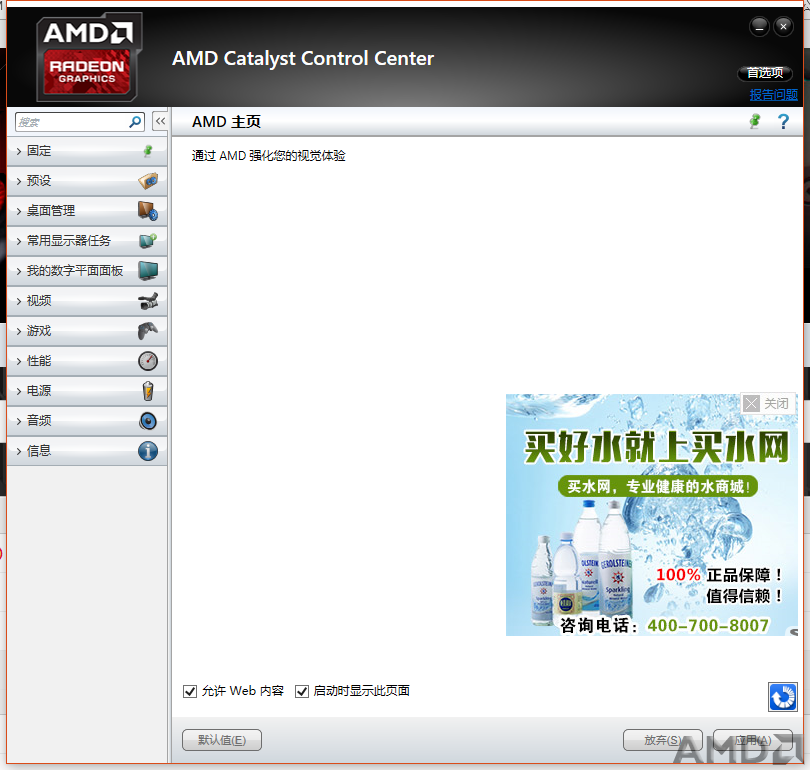
Task: Expand the 性能 section arrow
Action: pos(19,361)
